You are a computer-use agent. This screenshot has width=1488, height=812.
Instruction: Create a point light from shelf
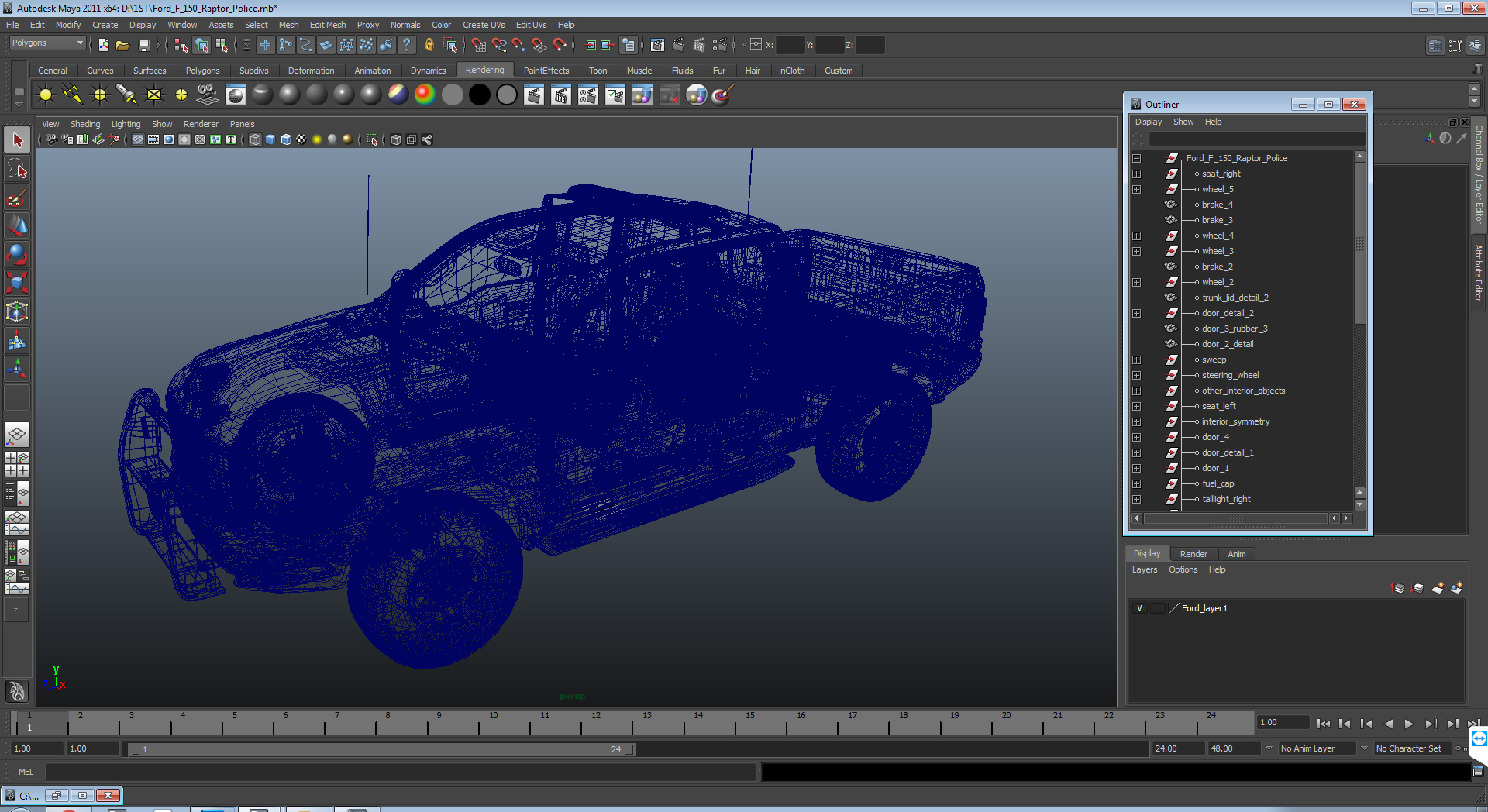100,95
